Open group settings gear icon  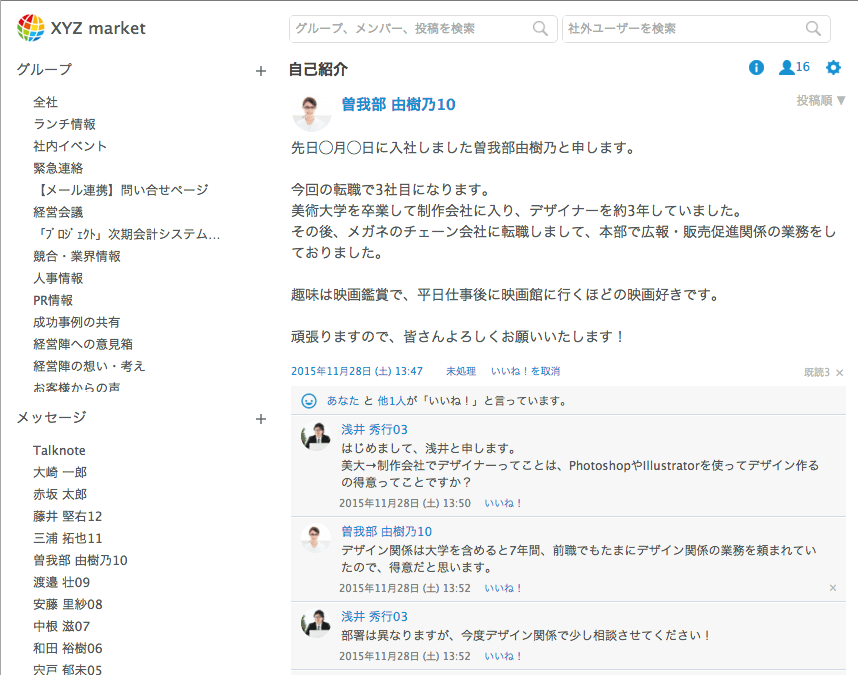(x=833, y=67)
